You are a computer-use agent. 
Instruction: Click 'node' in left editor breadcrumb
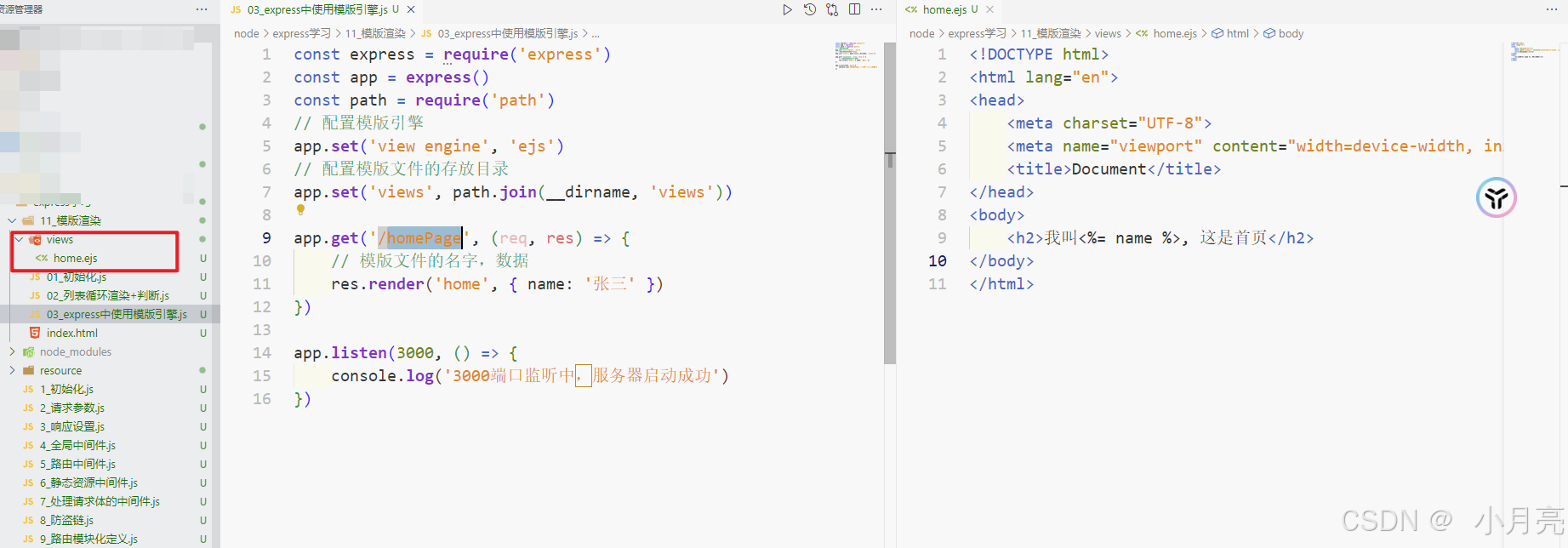tap(246, 33)
